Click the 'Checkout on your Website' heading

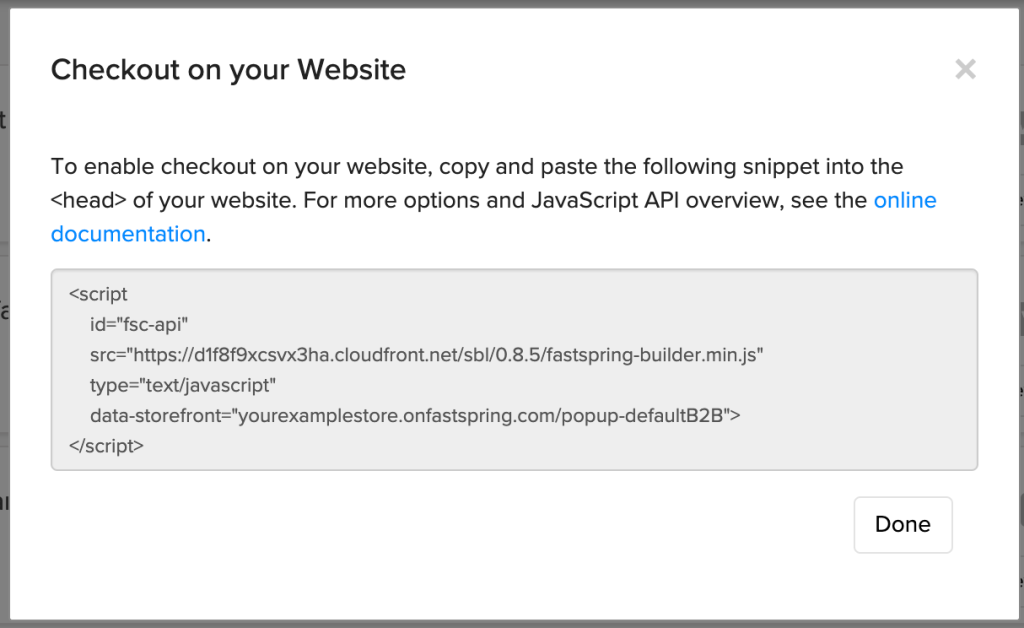pyautogui.click(x=229, y=69)
